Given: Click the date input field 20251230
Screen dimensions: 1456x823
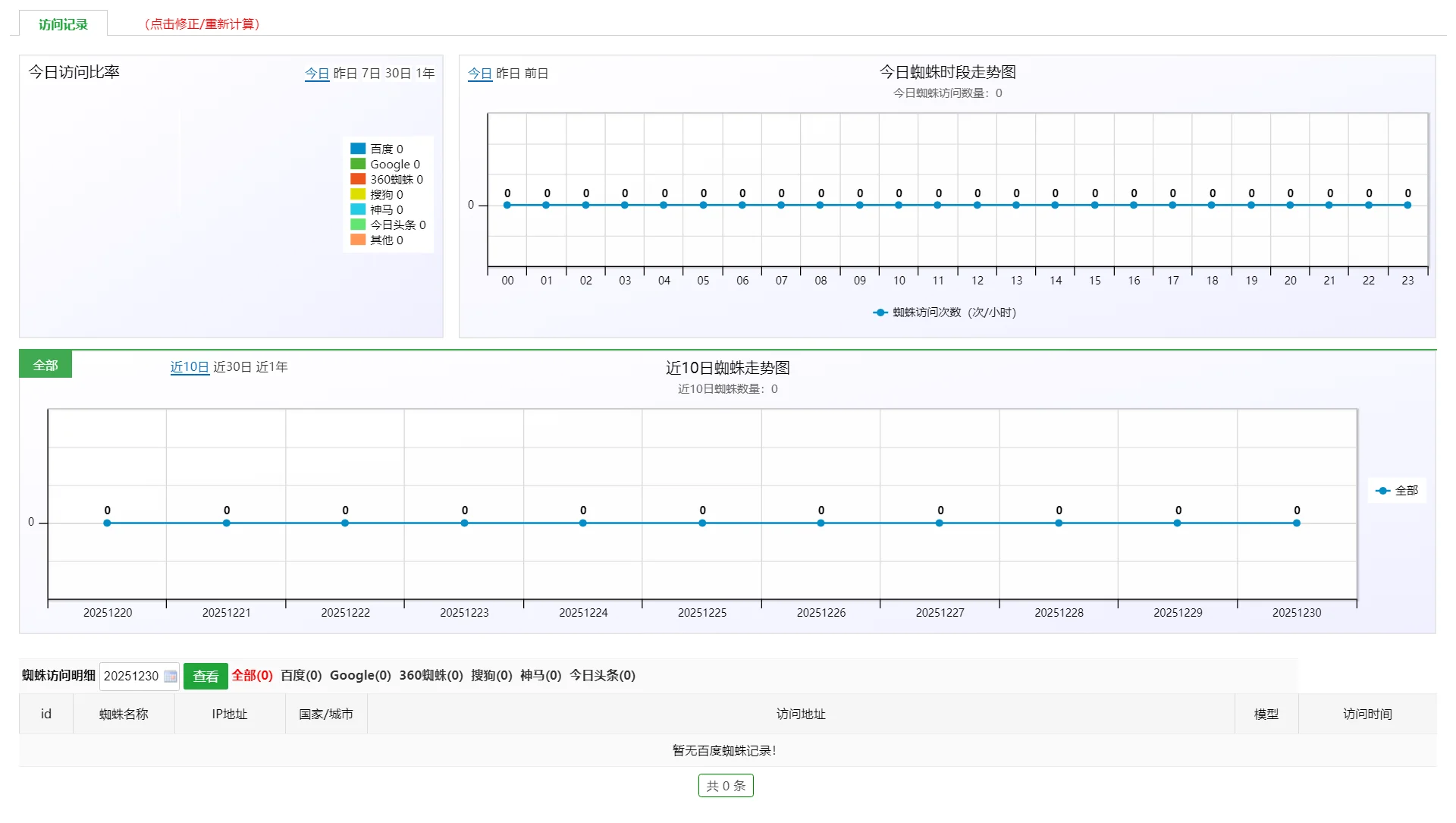Looking at the screenshot, I should [x=131, y=677].
